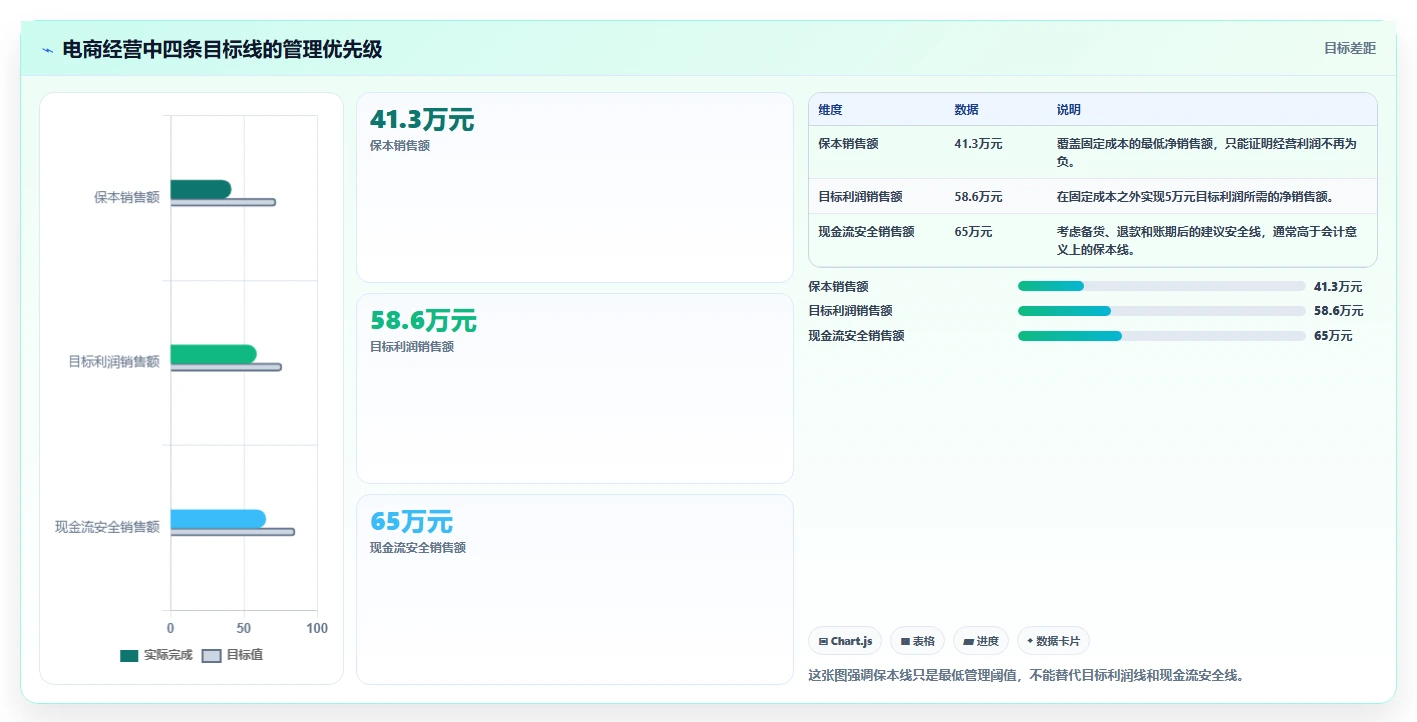Click the 58.6万元 value beside the progress bar
Image resolution: width=1417 pixels, height=722 pixels.
click(1338, 311)
